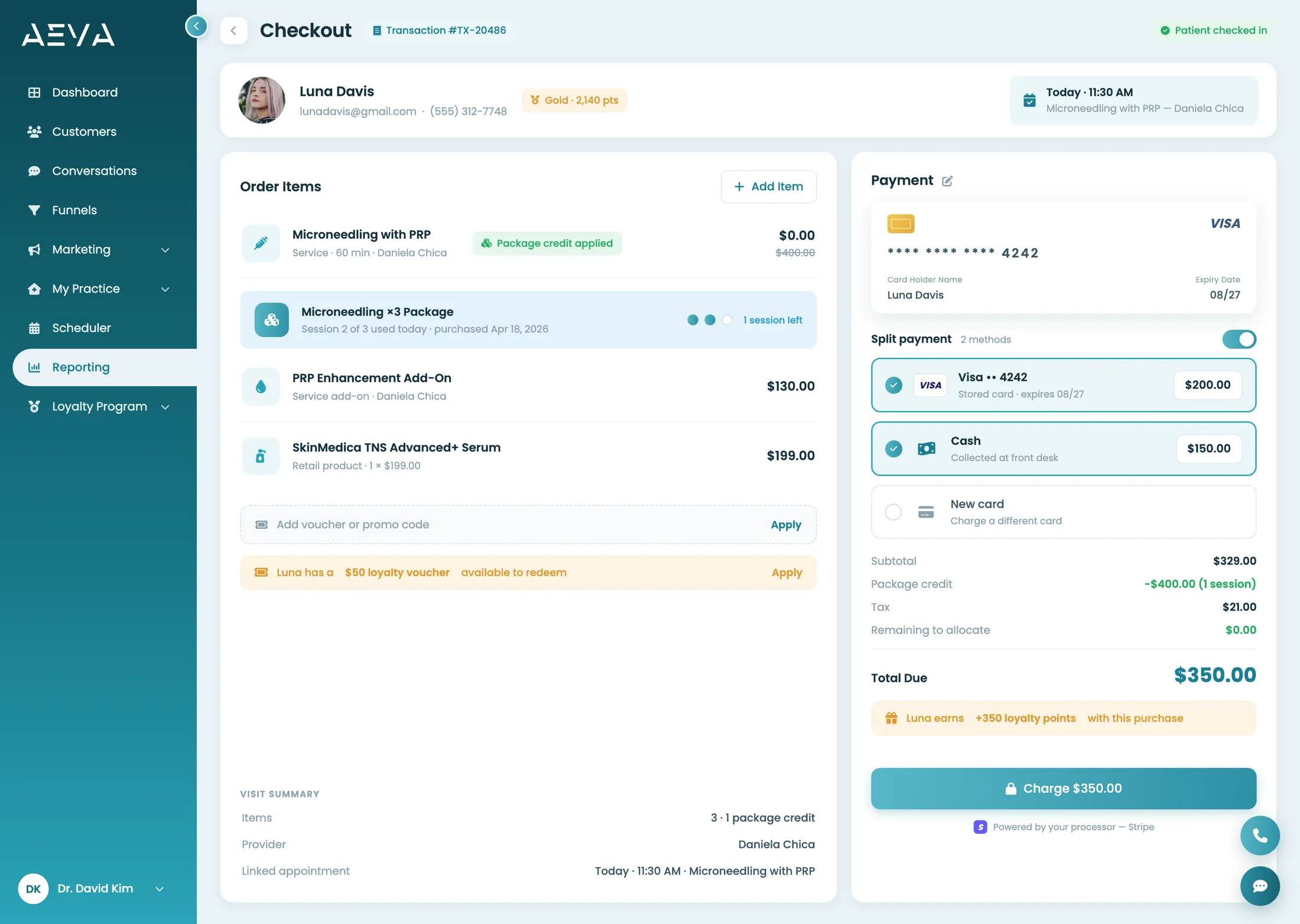Expand the Loyalty Program menu chevron
The width and height of the screenshot is (1300, 924).
coord(165,407)
